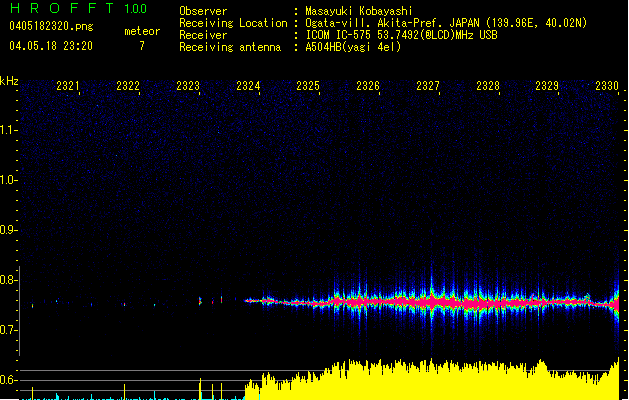Select the file name 0405182320.png

[51, 27]
